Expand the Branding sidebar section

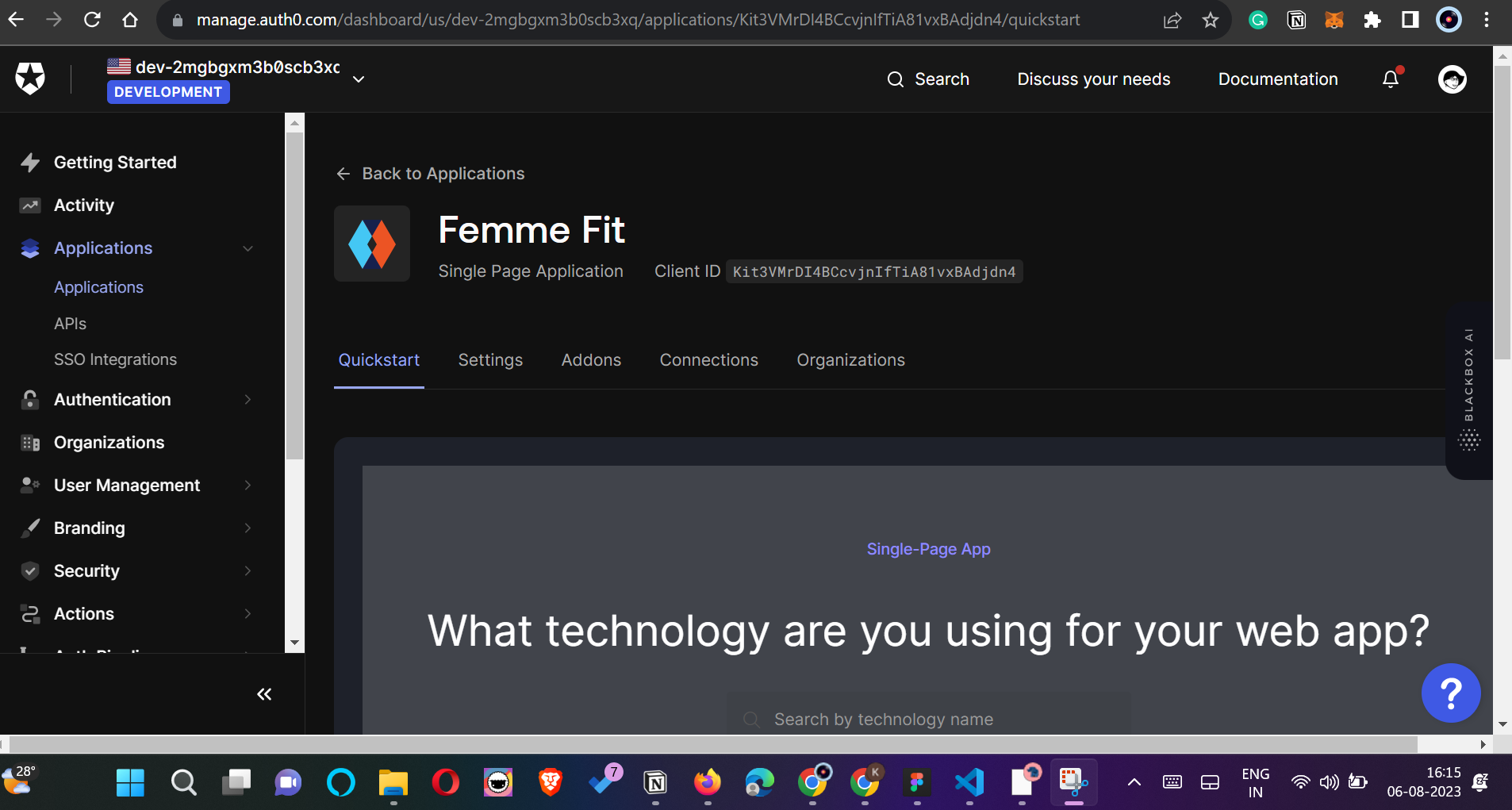[248, 528]
